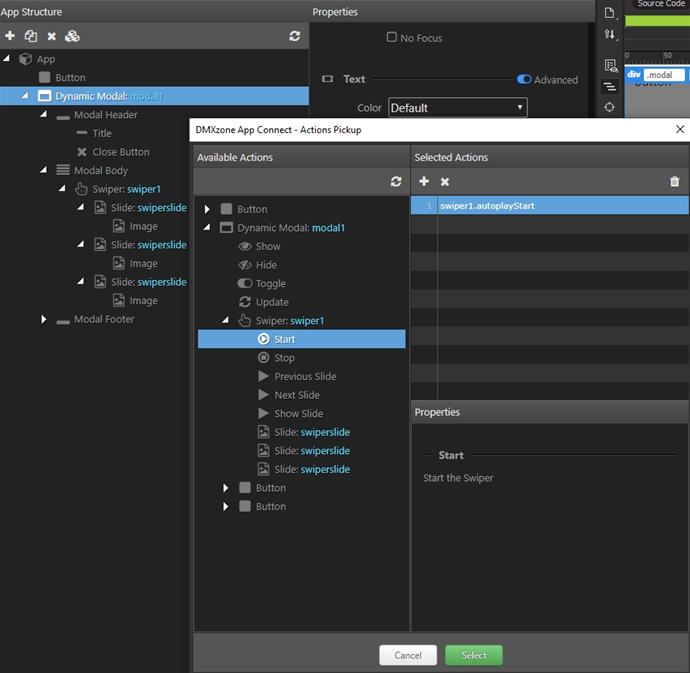Select the Update action under modal1
The image size is (690, 673).
(x=264, y=302)
